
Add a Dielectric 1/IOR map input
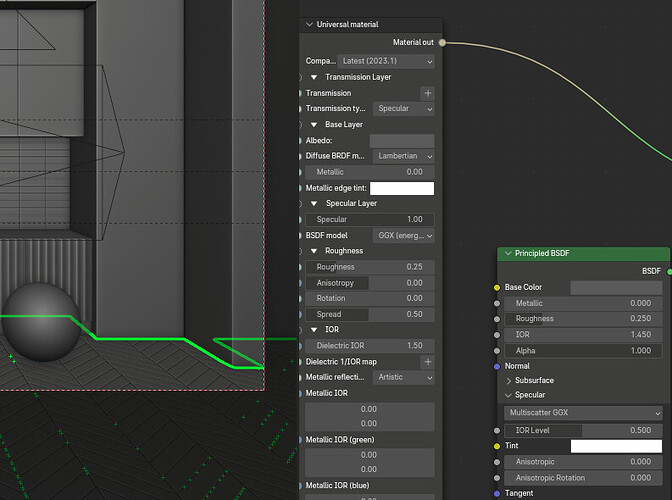(x=427, y=362)
